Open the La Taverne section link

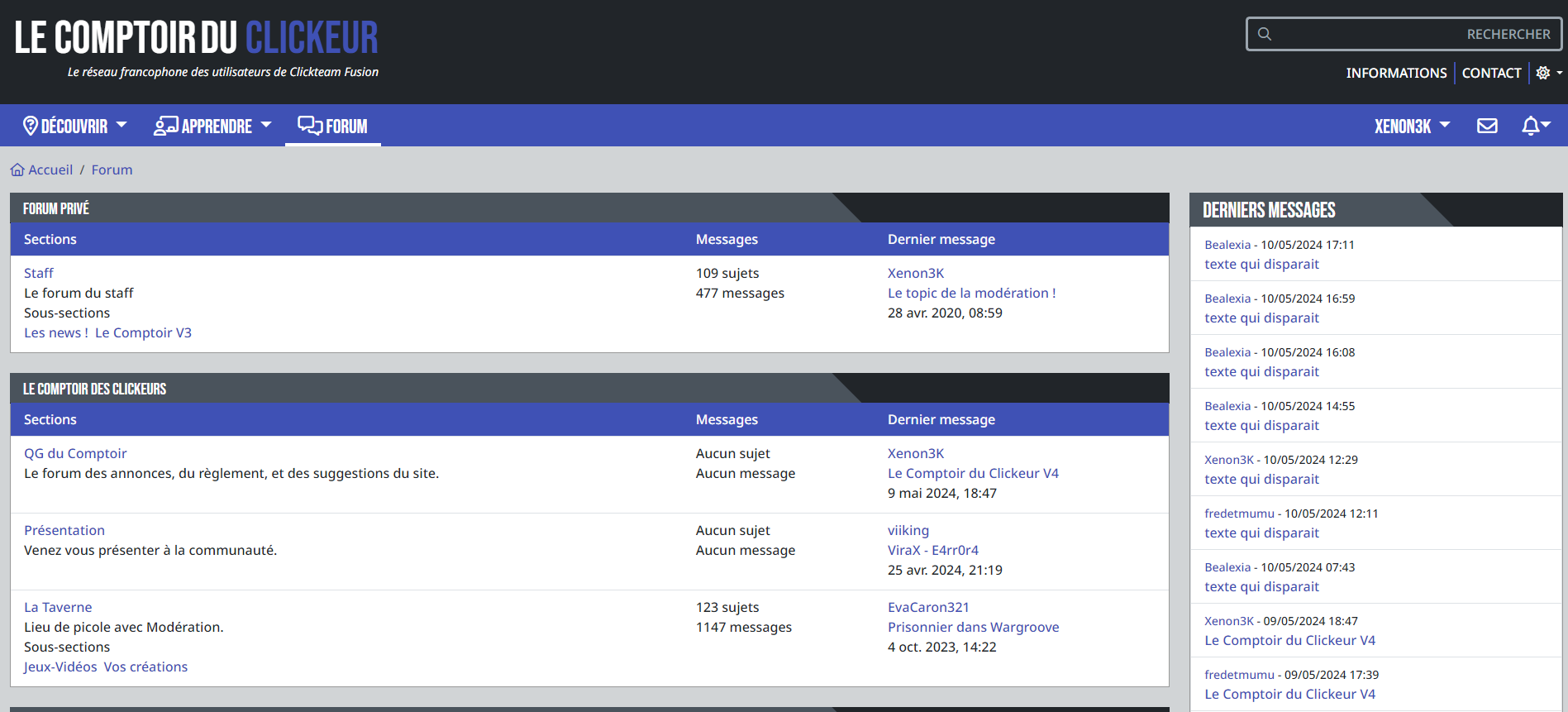58,607
